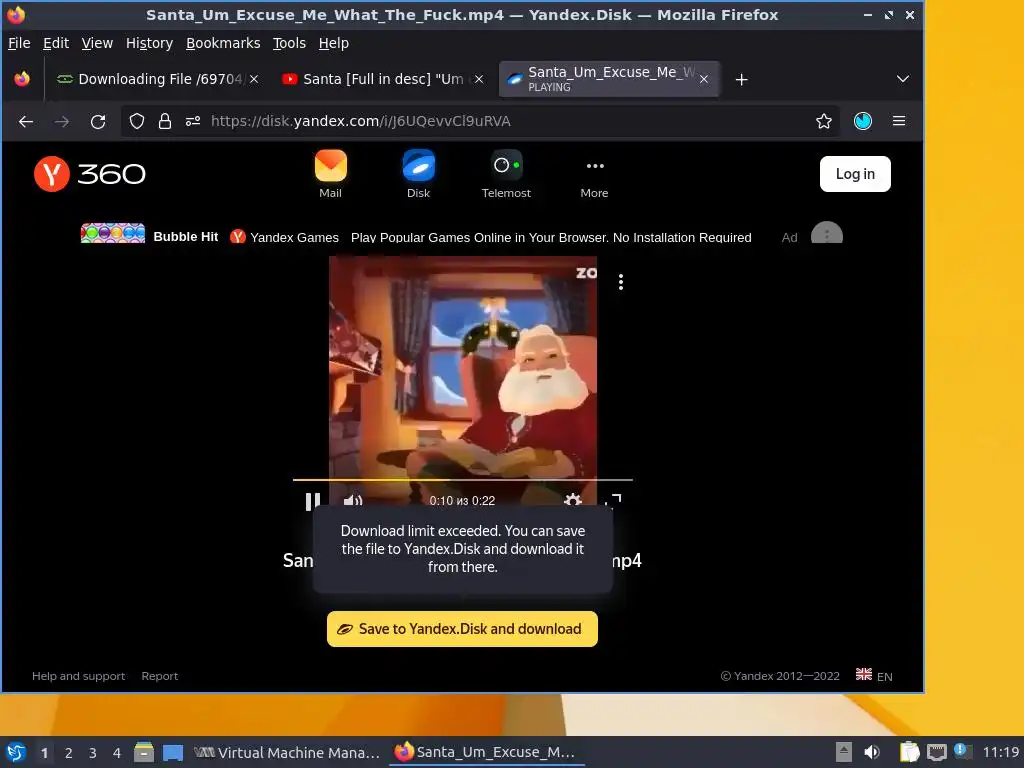Open a new browser tab

point(741,80)
